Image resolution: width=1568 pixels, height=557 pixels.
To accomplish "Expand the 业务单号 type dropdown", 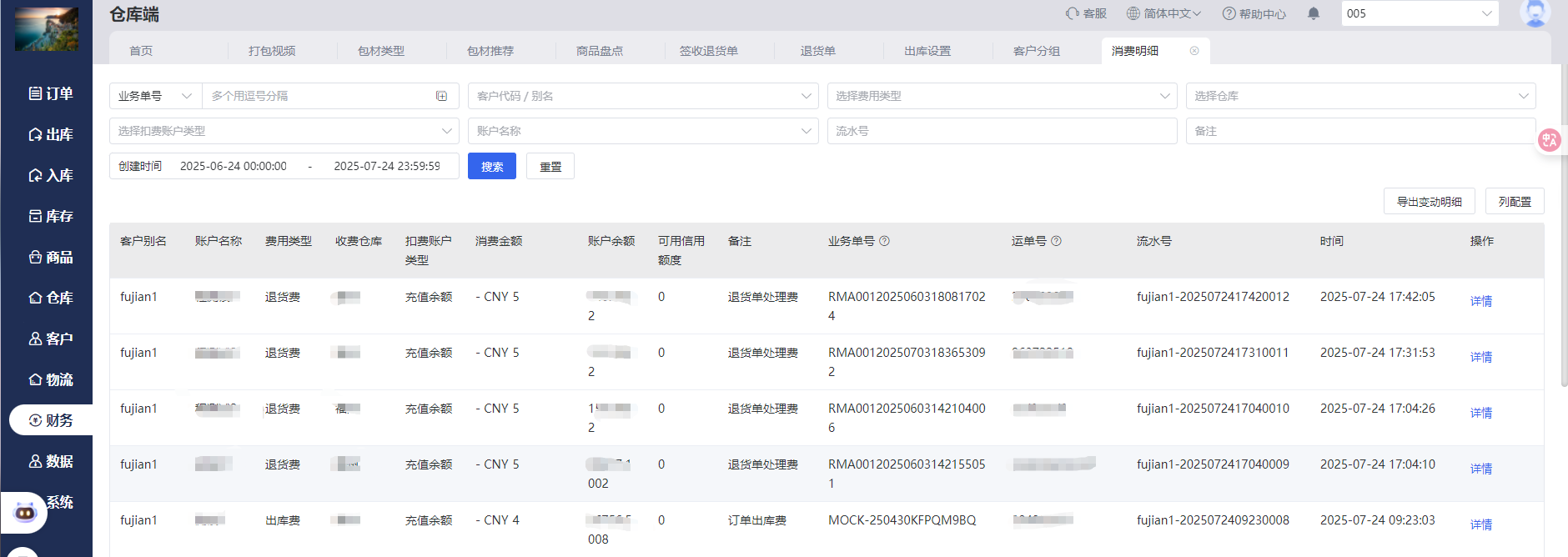I will 156,96.
